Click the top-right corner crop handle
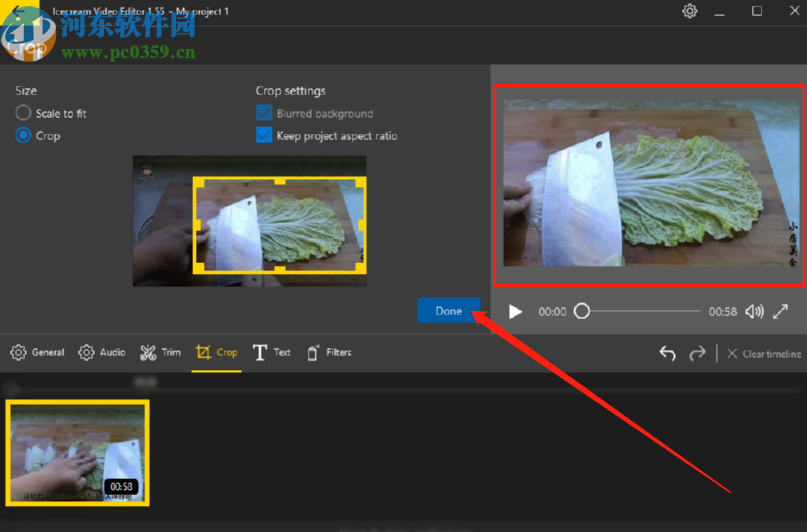 tap(361, 182)
